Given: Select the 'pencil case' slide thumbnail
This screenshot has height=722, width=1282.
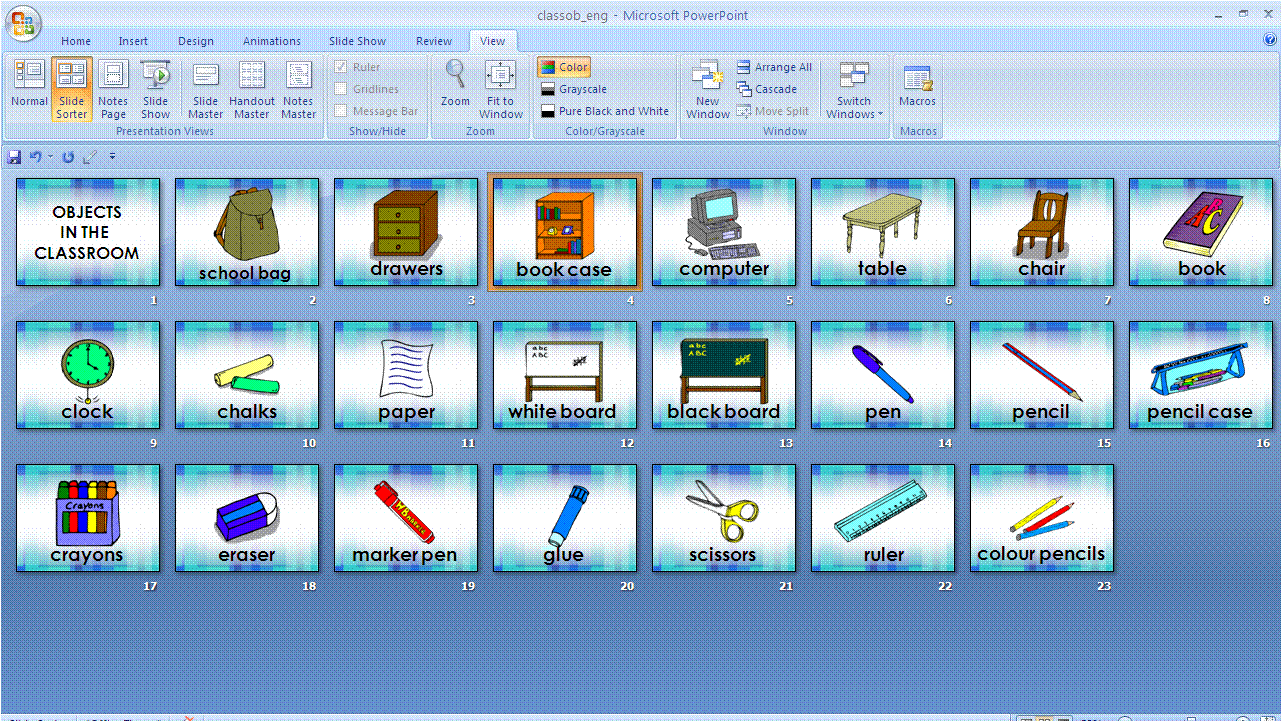Looking at the screenshot, I should click(1201, 375).
